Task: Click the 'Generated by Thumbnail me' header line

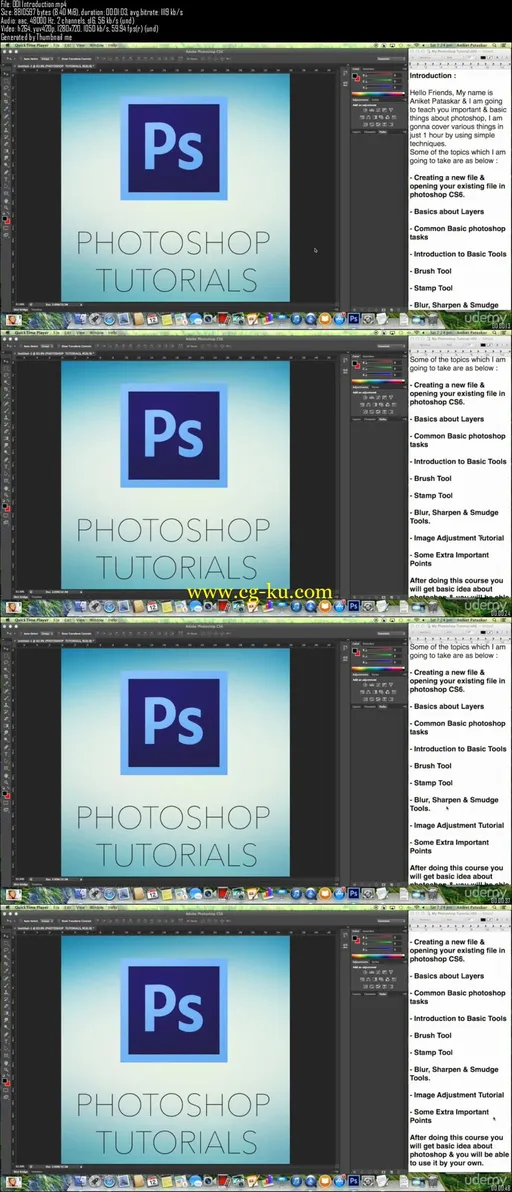Action: (36, 36)
